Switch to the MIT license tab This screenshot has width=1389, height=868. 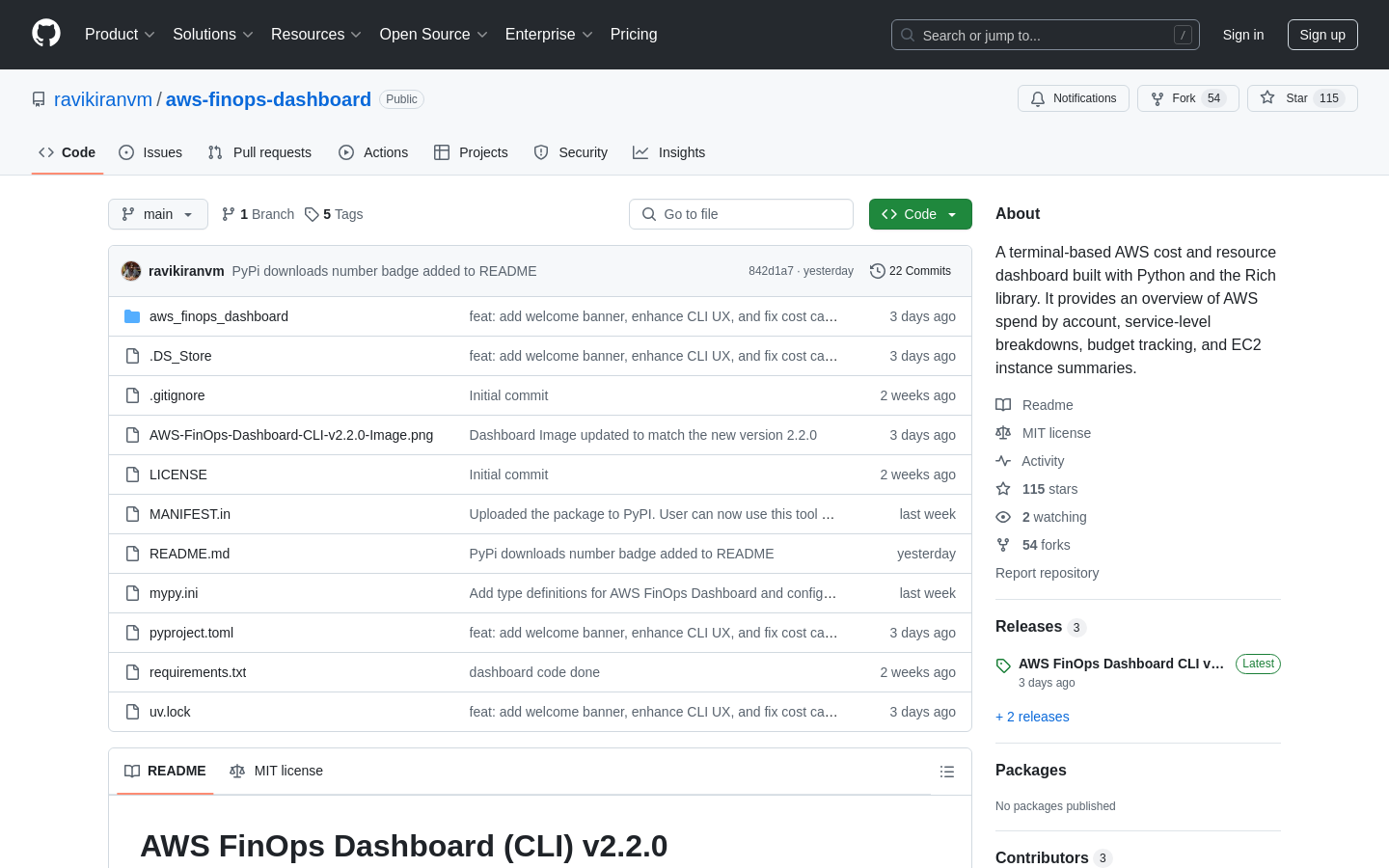(276, 771)
